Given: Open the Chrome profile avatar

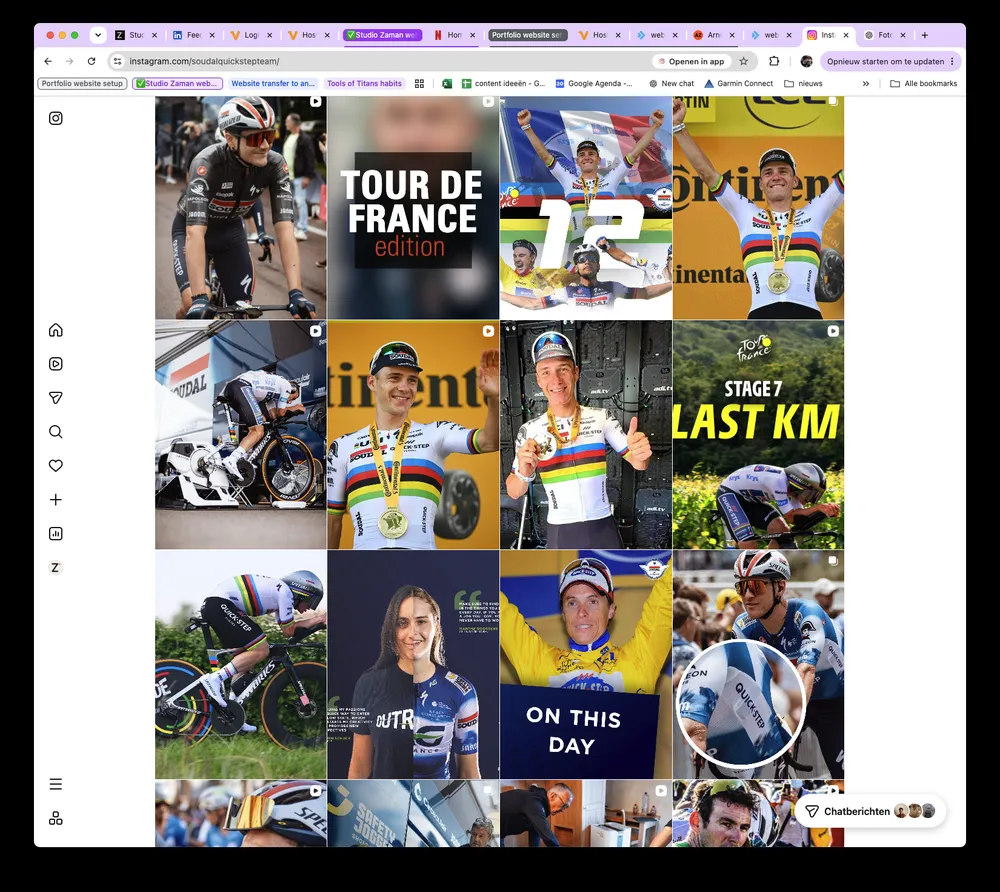Looking at the screenshot, I should [806, 61].
